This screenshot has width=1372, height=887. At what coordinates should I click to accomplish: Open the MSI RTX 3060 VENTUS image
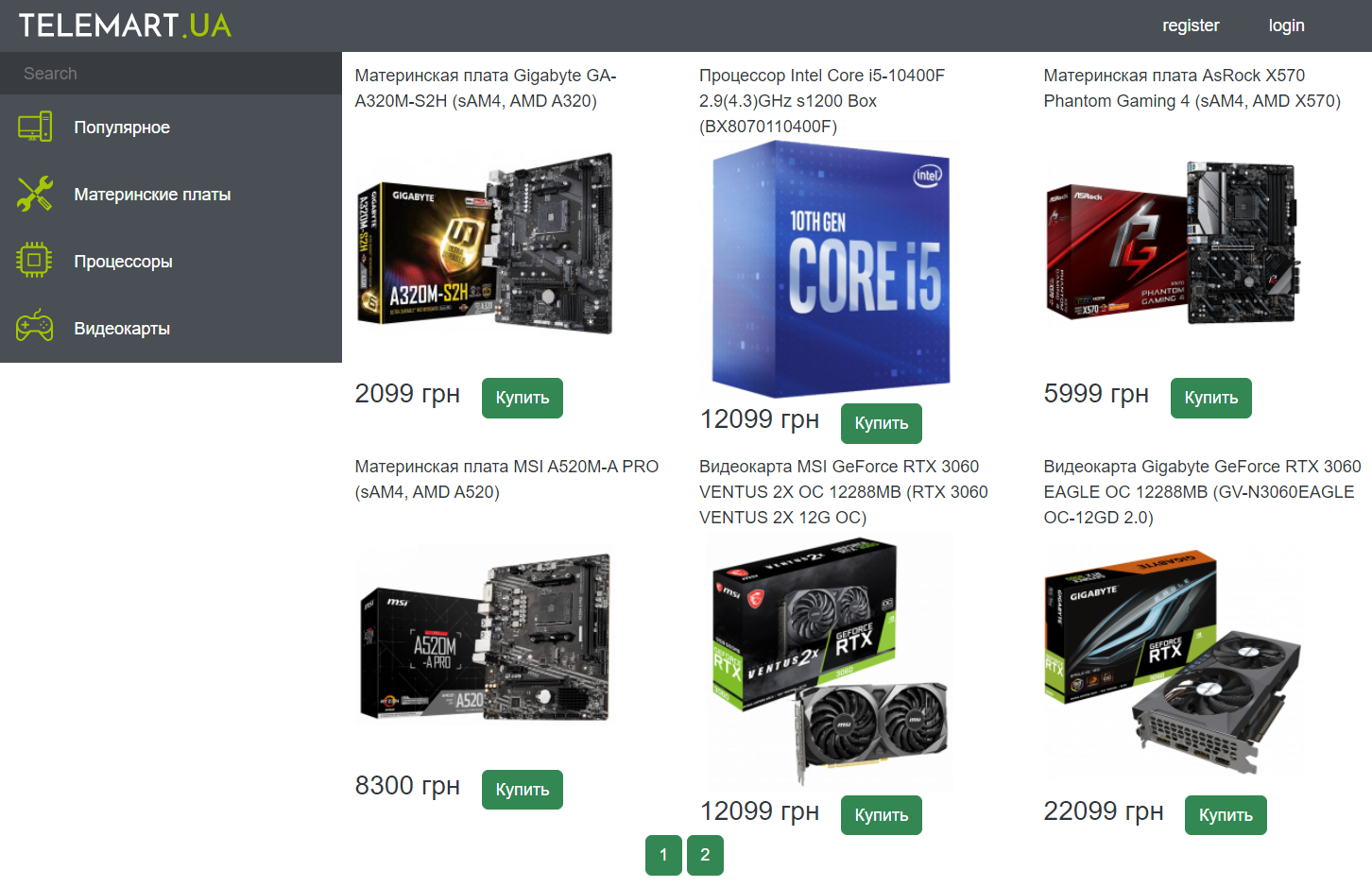pos(829,661)
